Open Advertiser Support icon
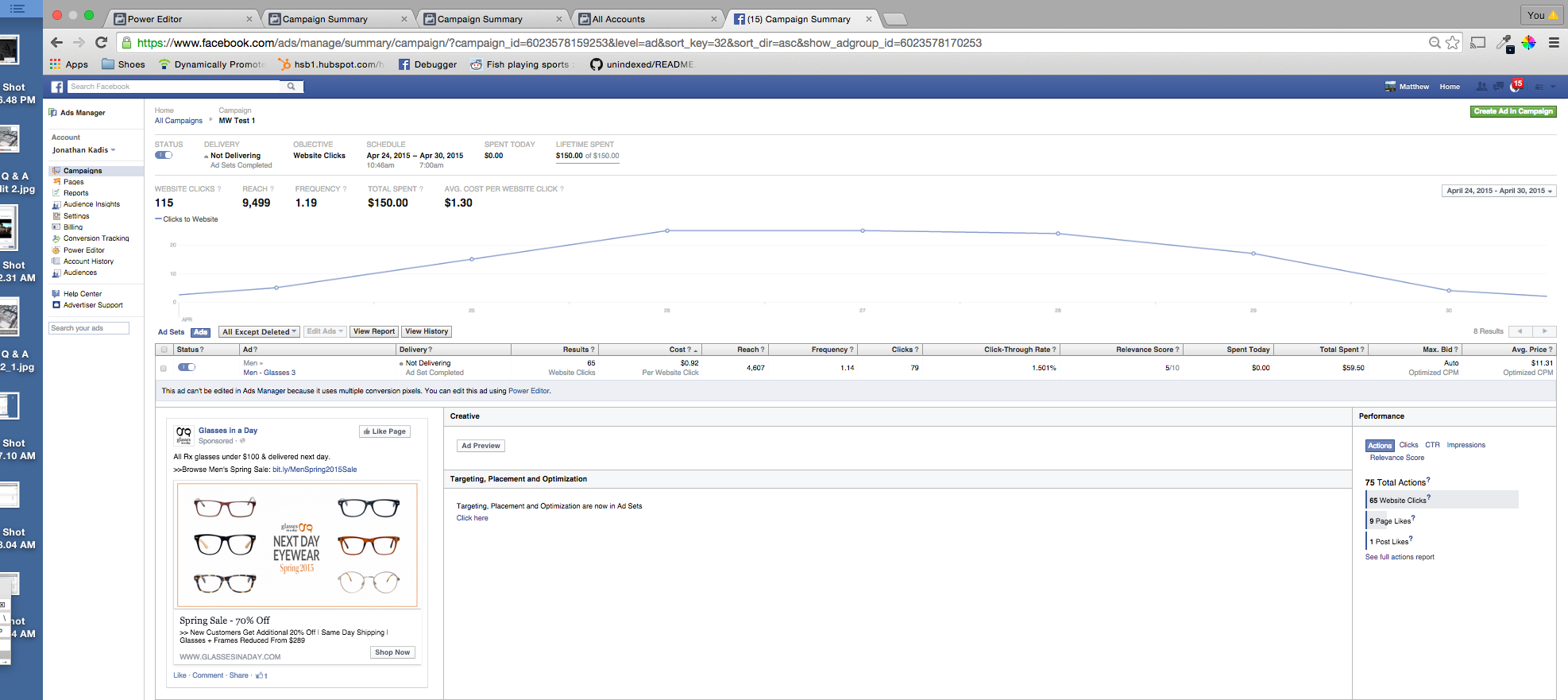 click(x=56, y=305)
